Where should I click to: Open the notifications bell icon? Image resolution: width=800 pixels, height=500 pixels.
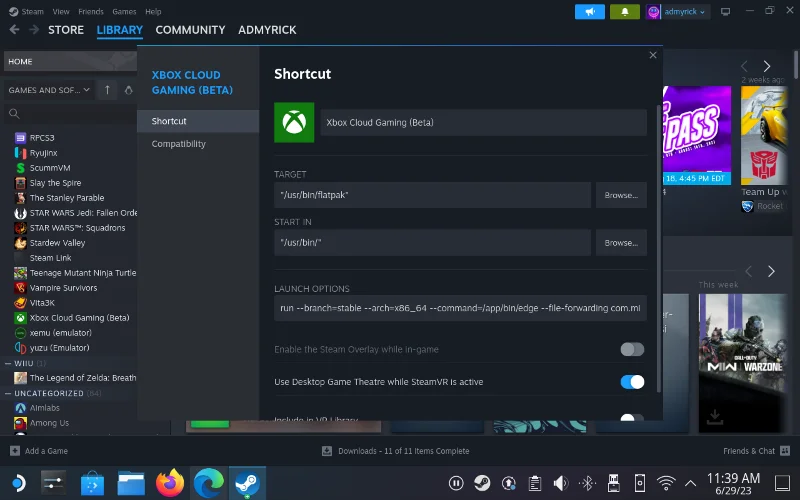[625, 12]
